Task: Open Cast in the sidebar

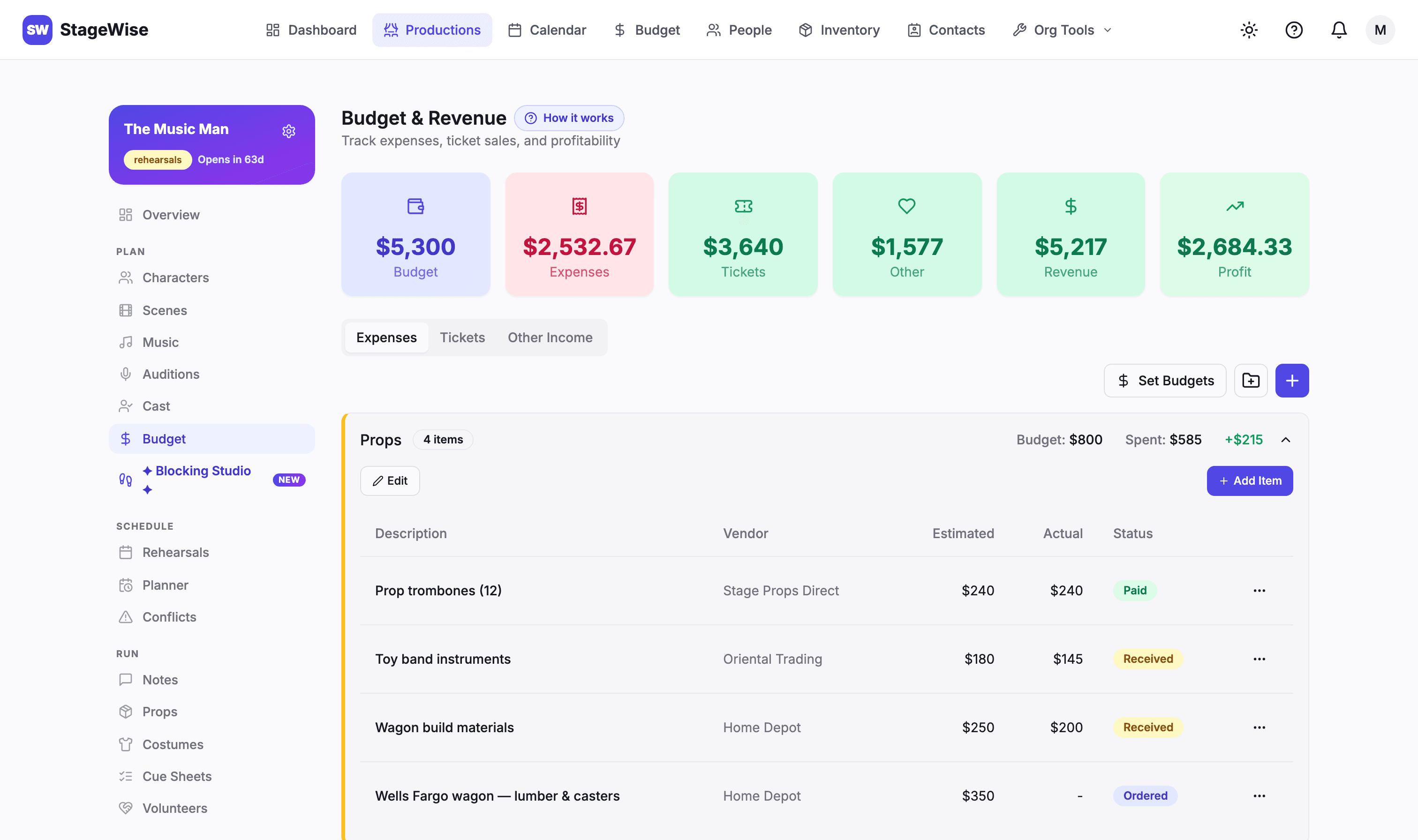Action: (211, 406)
